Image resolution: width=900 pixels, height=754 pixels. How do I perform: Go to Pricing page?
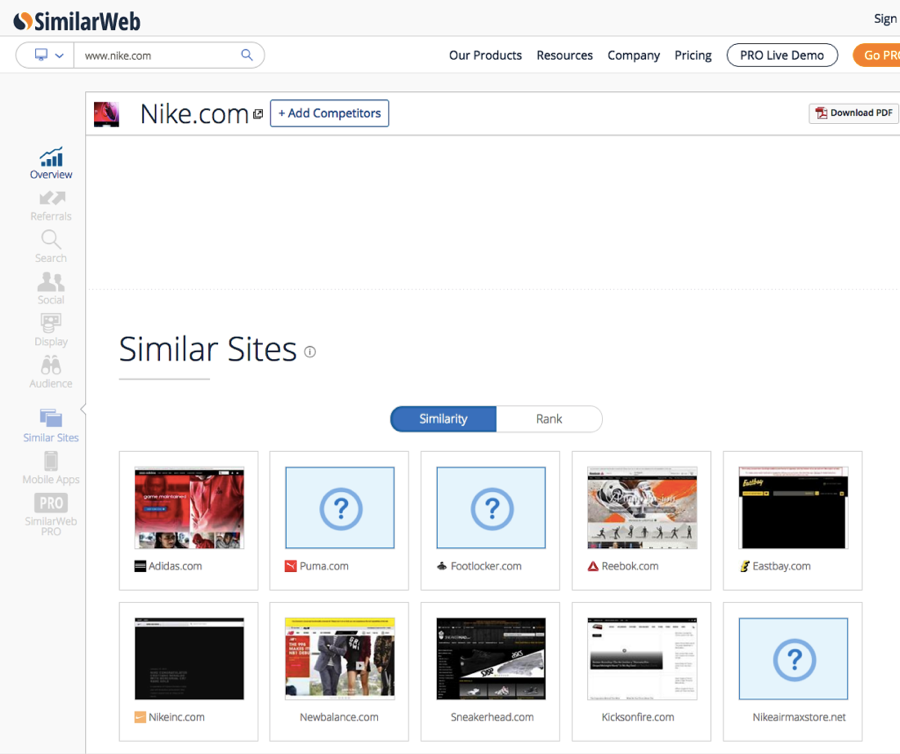click(693, 56)
